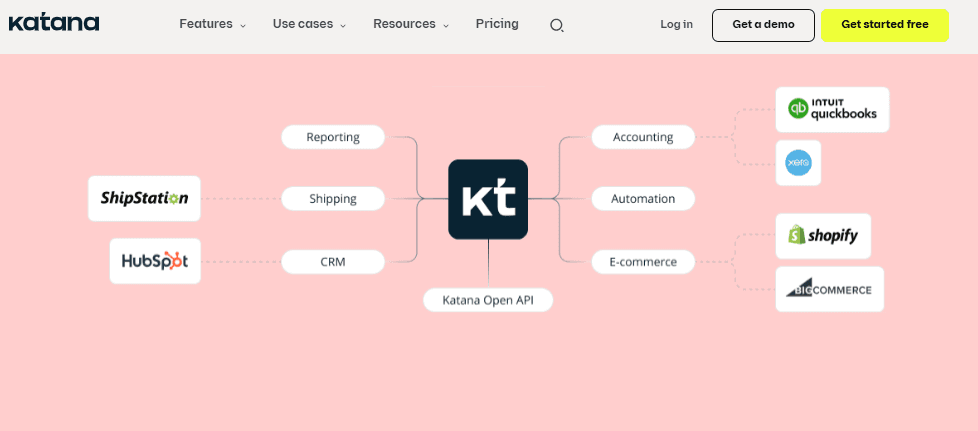Select the HubSpot logo card

pyautogui.click(x=155, y=261)
